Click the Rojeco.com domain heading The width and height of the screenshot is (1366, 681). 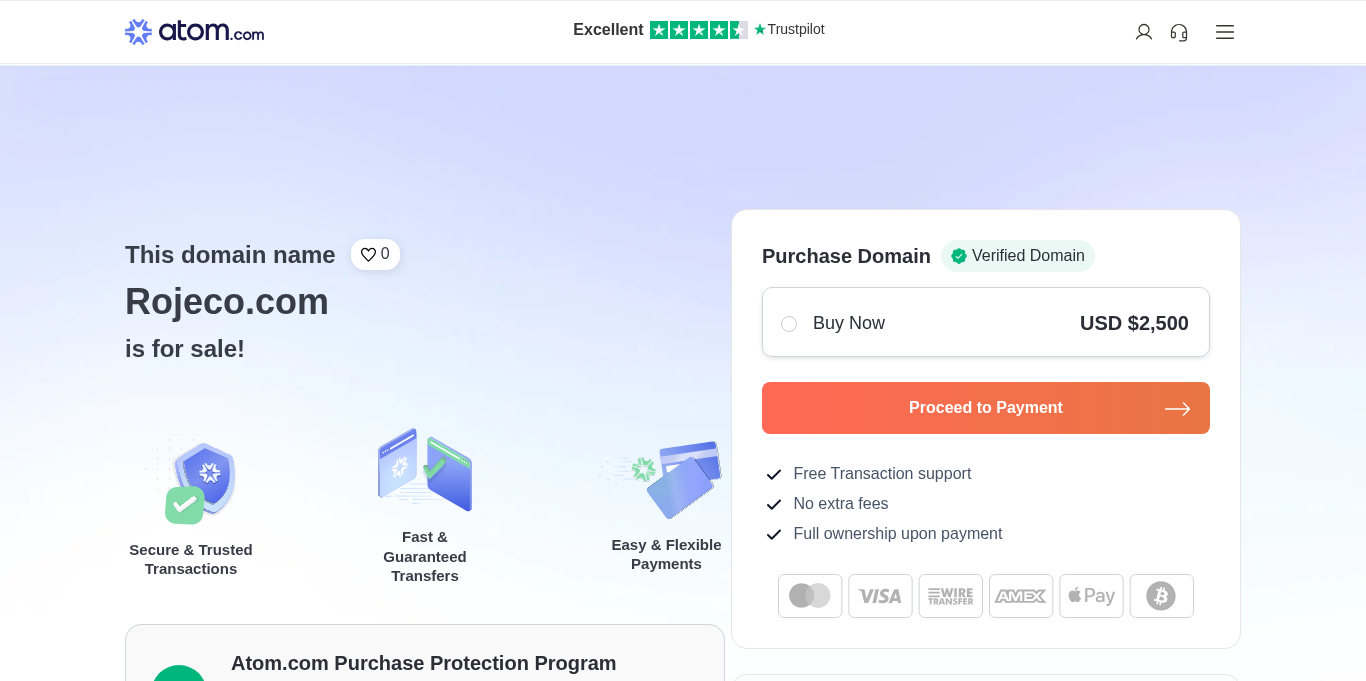coord(227,301)
